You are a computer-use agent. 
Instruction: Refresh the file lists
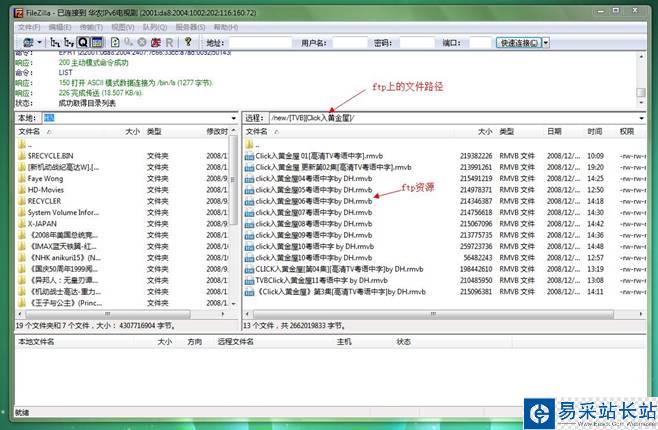click(x=115, y=42)
